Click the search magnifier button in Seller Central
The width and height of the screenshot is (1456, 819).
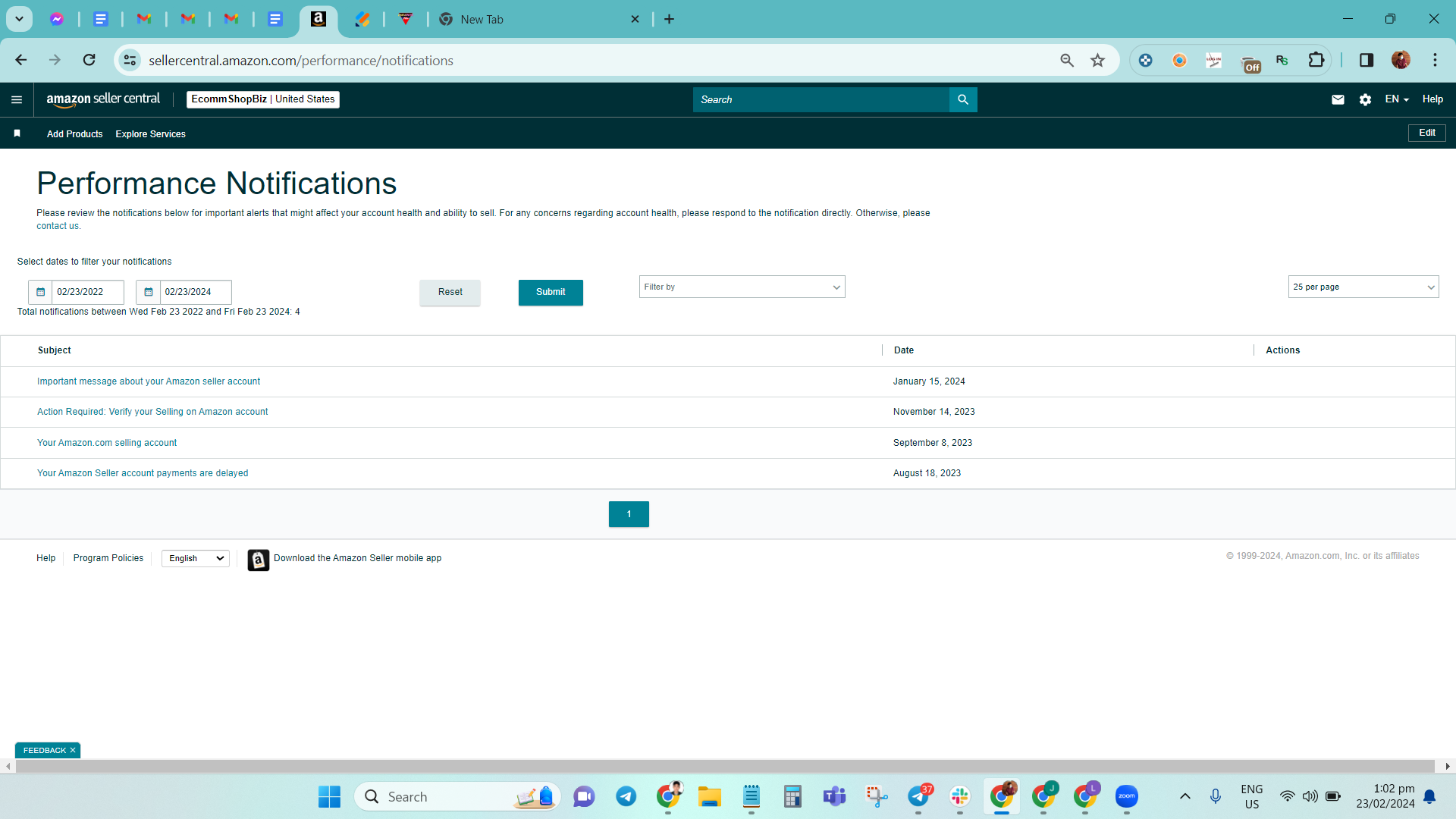[x=963, y=99]
